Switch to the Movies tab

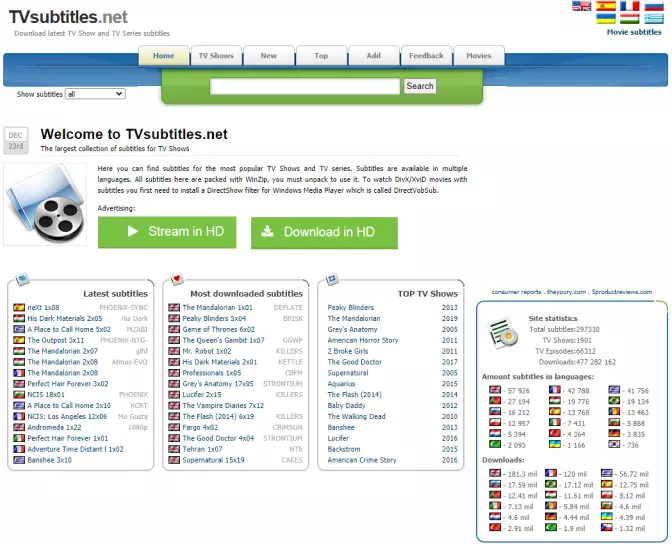479,56
